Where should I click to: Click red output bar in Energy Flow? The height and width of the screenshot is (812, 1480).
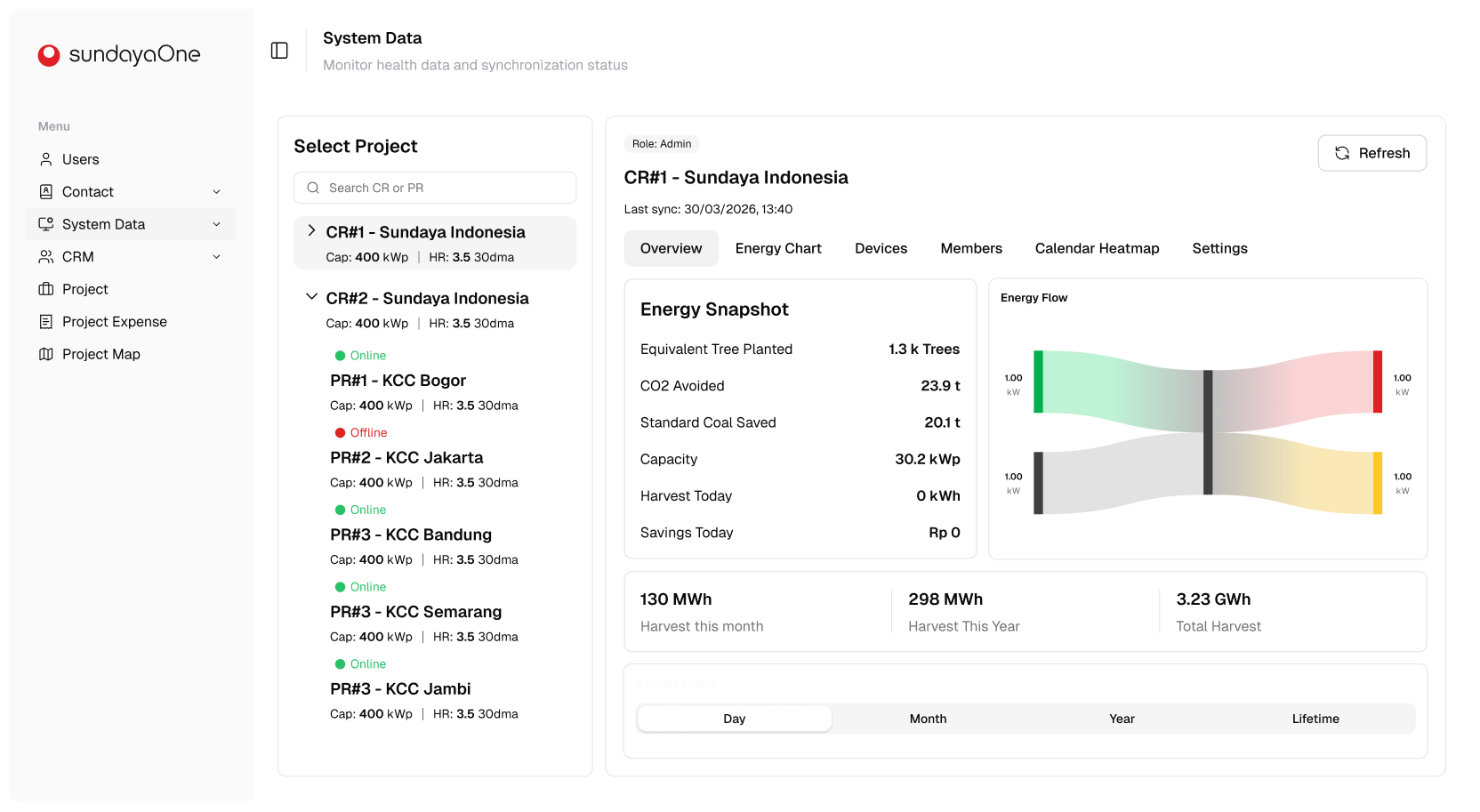[1378, 382]
